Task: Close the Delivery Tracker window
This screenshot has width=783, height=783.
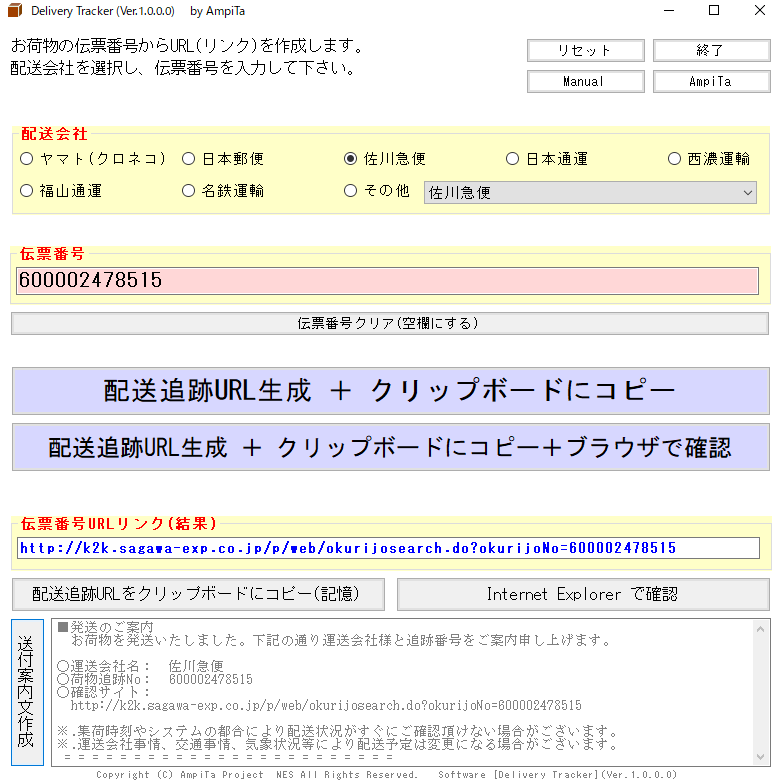Action: pos(760,10)
